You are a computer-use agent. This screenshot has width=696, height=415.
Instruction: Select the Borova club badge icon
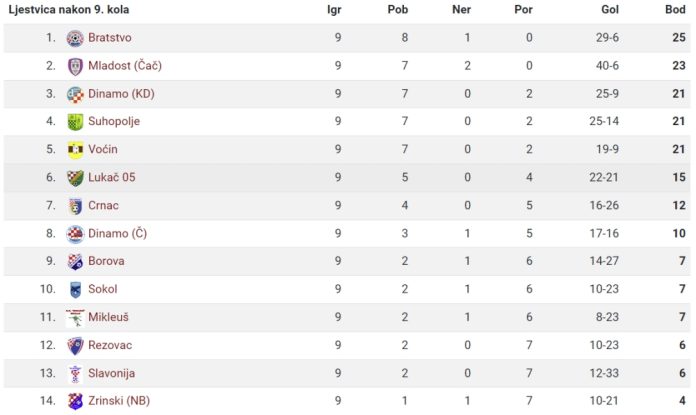tap(75, 262)
